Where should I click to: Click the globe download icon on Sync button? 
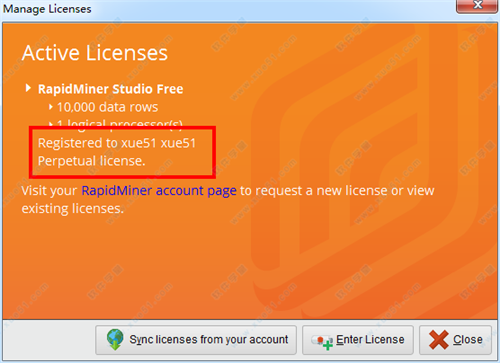point(115,339)
